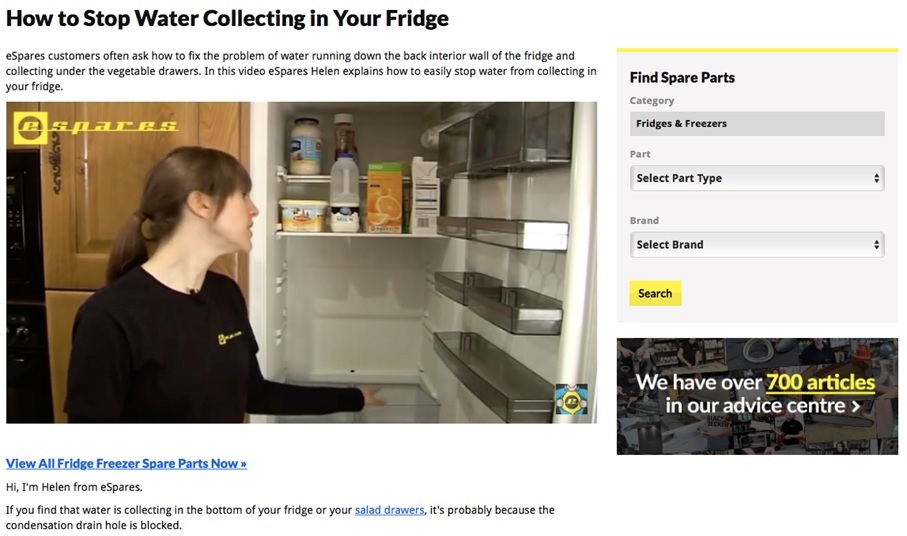Click the Part dropdown arrow stepper
Image resolution: width=907 pixels, height=536 pixels.
pyautogui.click(x=876, y=178)
